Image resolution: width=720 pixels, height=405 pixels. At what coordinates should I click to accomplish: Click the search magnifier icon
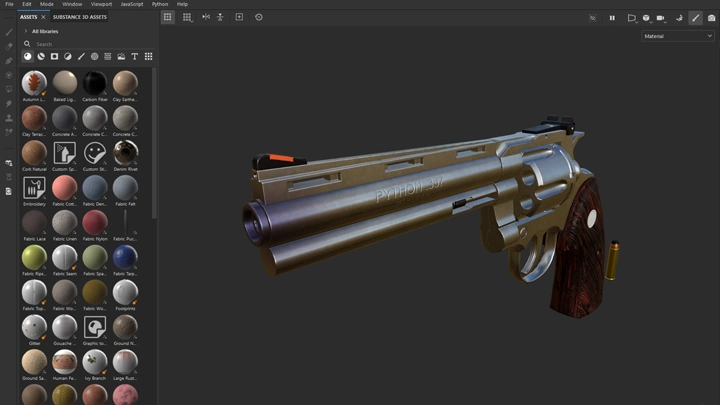tap(27, 44)
